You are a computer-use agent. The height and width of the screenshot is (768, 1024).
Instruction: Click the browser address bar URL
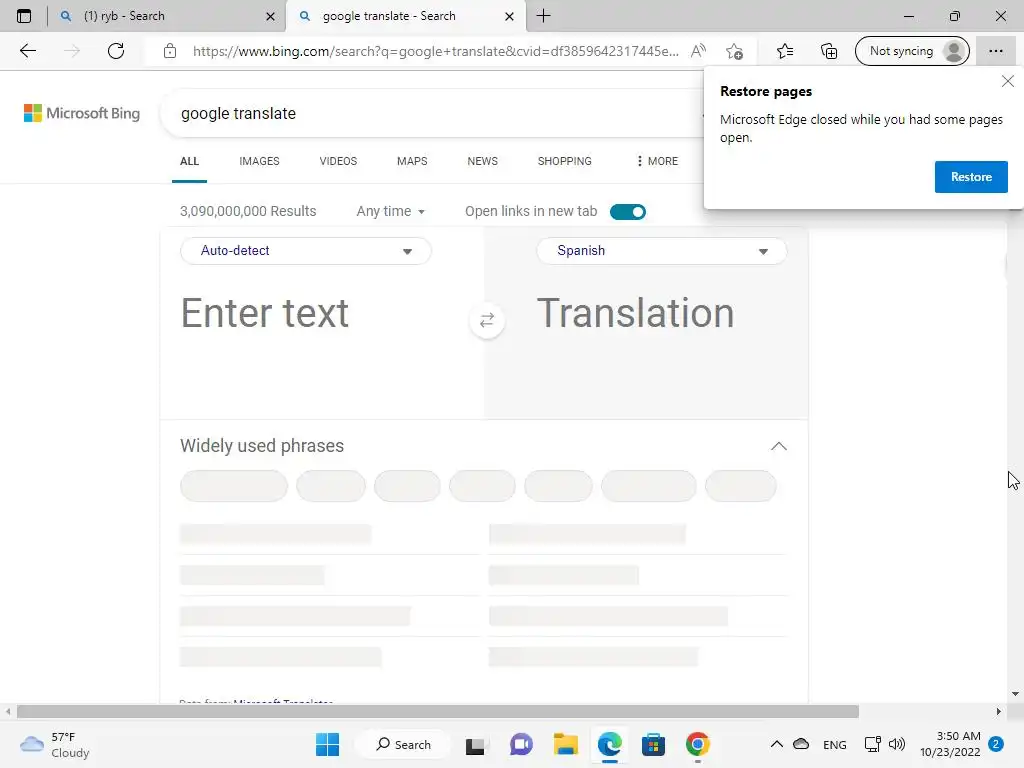[436, 51]
